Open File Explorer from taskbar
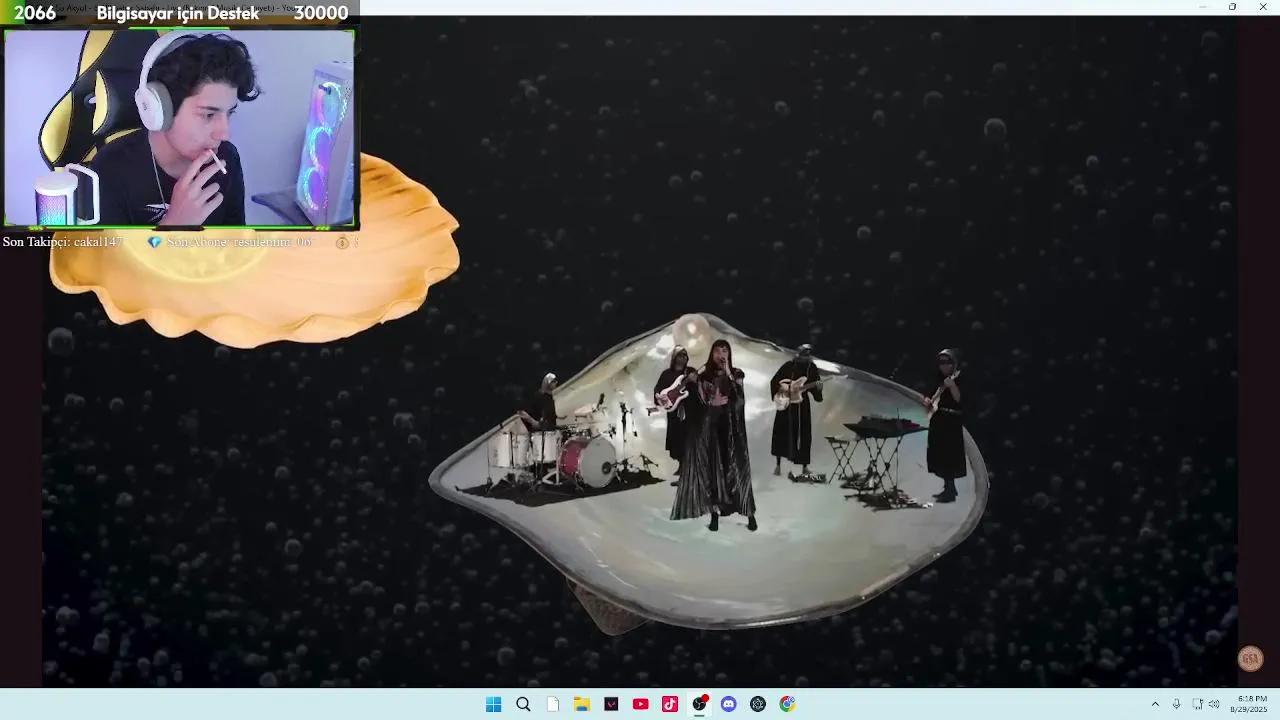 pyautogui.click(x=582, y=704)
